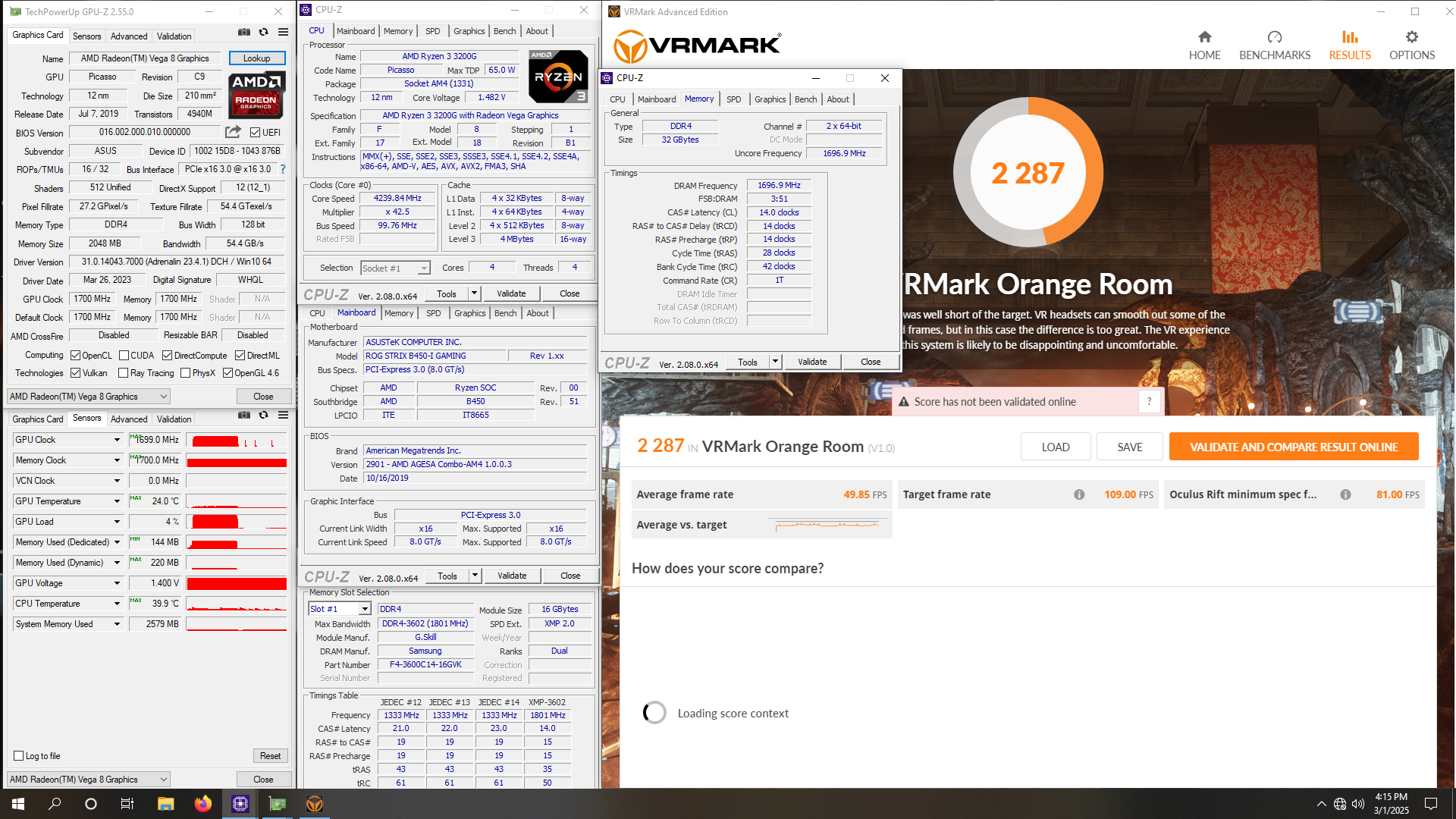Expand the GPU Voltage sensor dropdown
This screenshot has height=819, width=1456.
pos(117,583)
